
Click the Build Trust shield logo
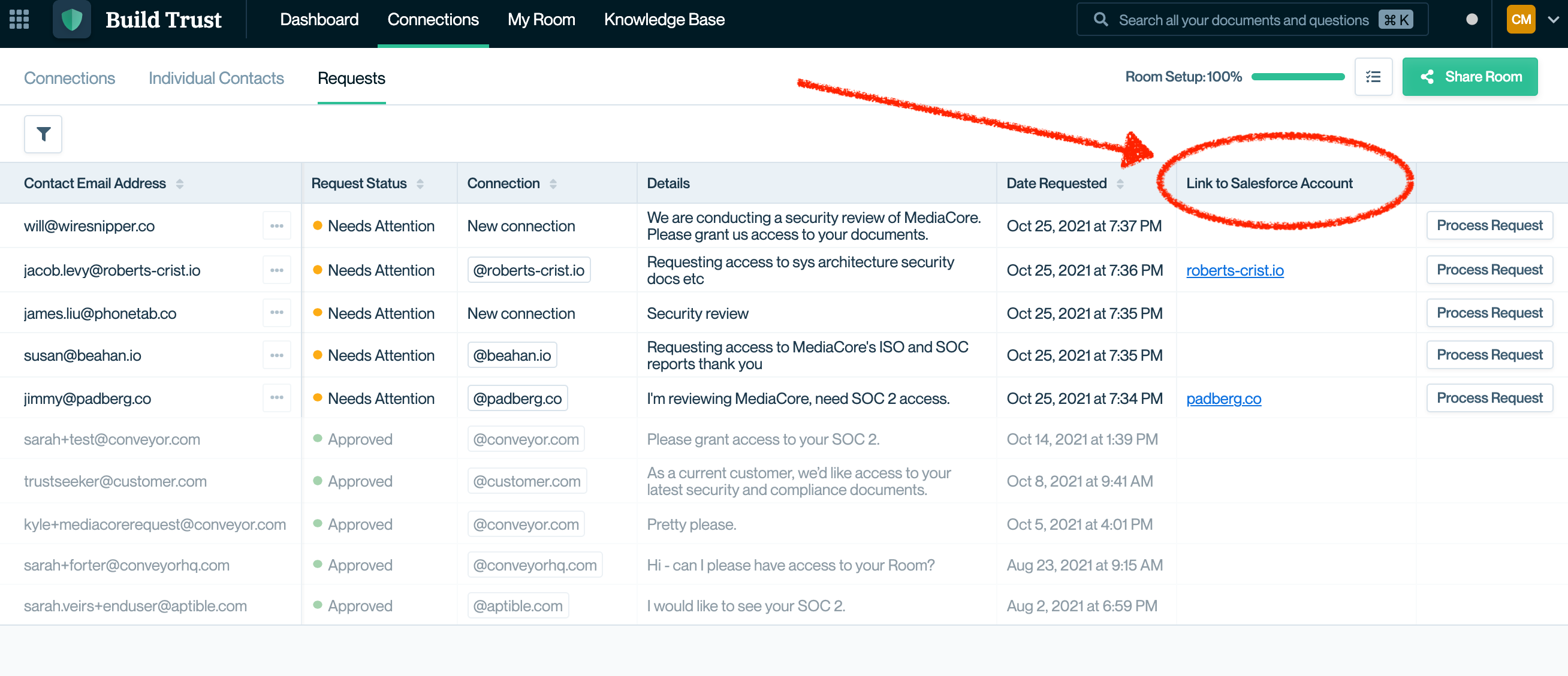click(x=72, y=19)
